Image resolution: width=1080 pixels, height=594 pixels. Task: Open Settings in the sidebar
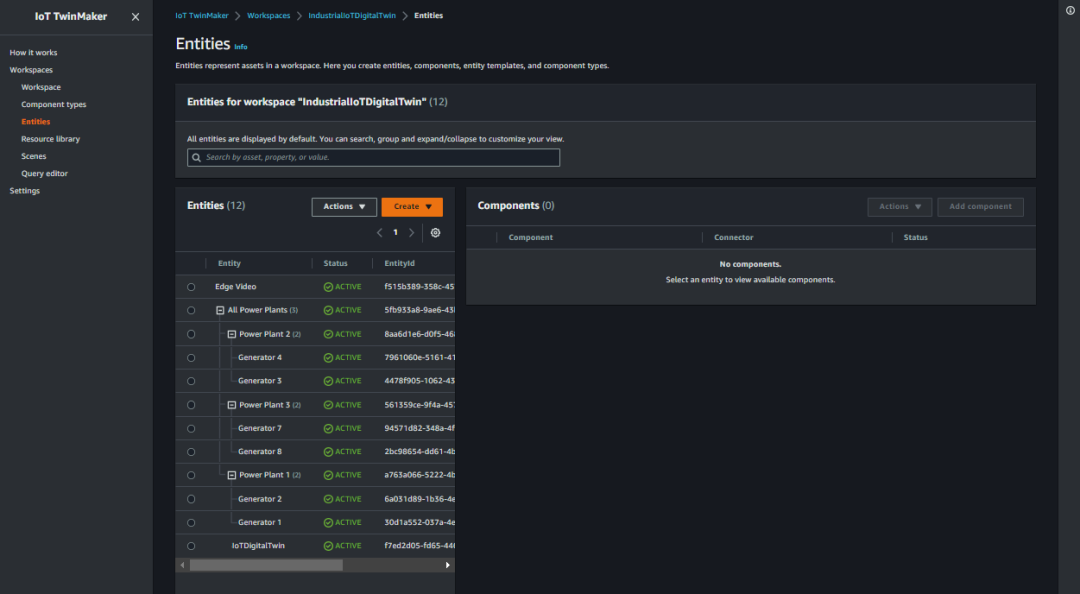[x=25, y=190]
